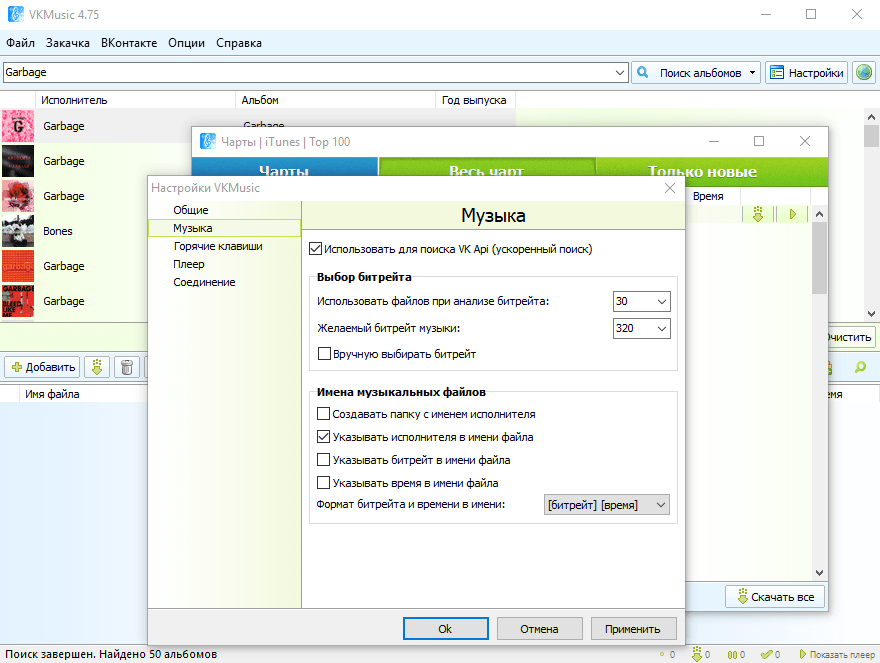880x663 pixels.
Task: Click the Charts list scrollbar down arrow
Action: (x=819, y=573)
